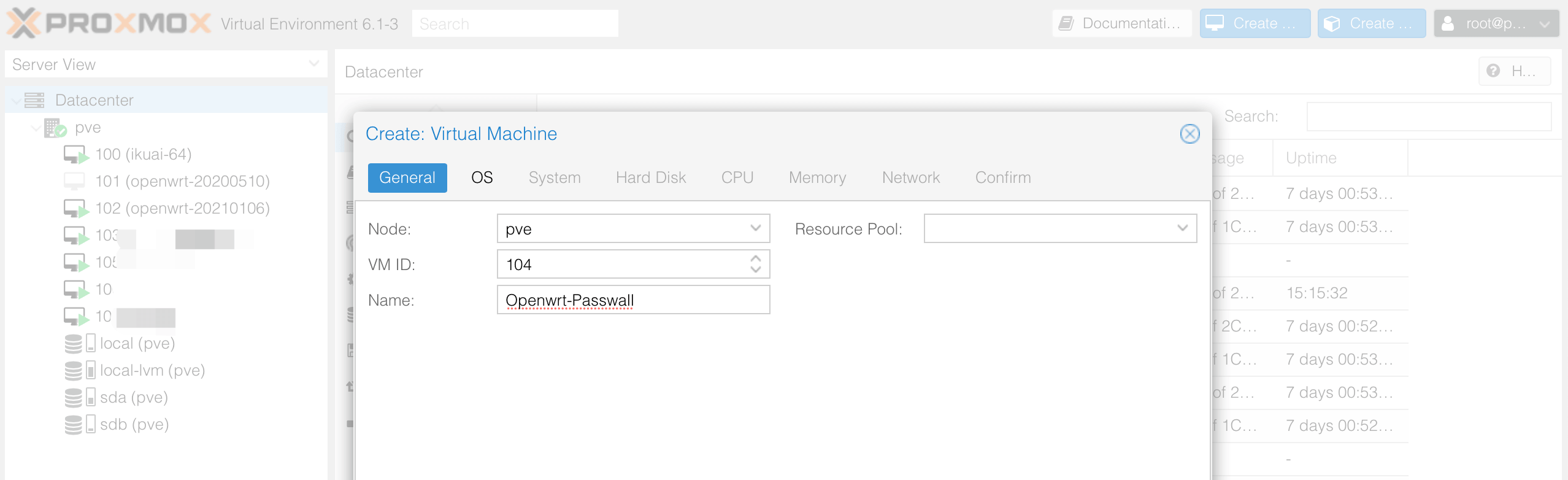This screenshot has width=1568, height=480.
Task: Click the Create VM monitor button
Action: point(1255,23)
